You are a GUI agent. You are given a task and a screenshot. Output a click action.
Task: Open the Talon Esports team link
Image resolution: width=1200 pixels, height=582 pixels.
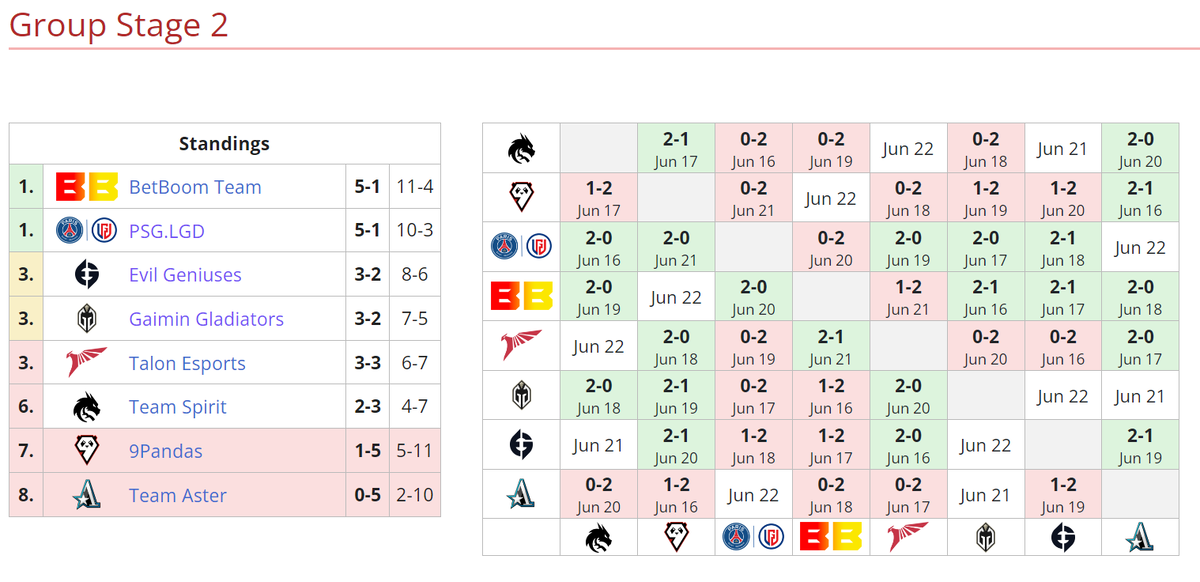[187, 363]
